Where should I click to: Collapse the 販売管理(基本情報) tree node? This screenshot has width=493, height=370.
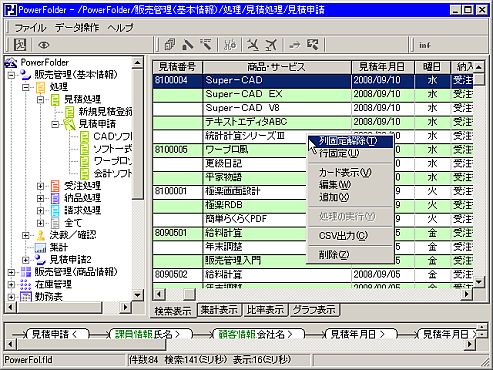(11, 75)
